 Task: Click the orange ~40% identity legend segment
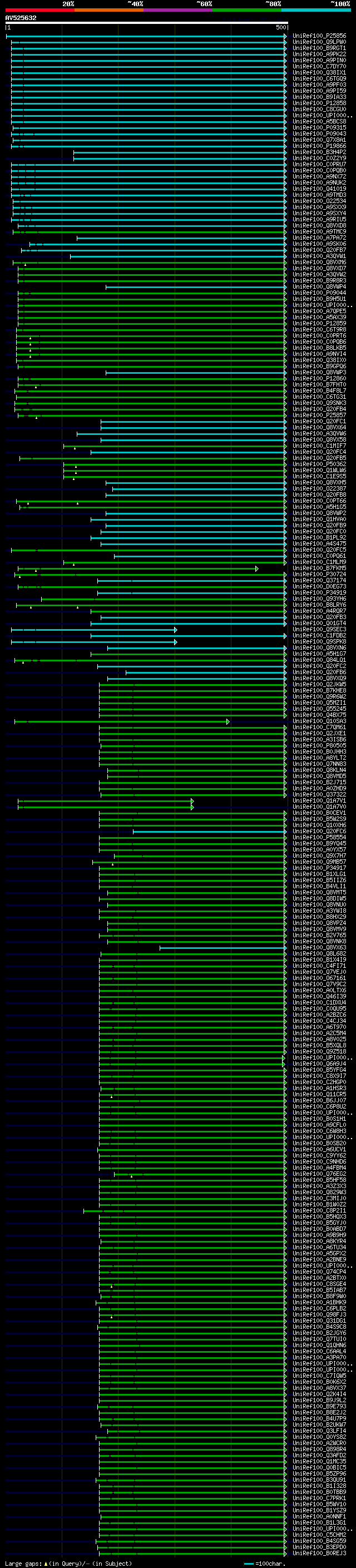click(109, 10)
